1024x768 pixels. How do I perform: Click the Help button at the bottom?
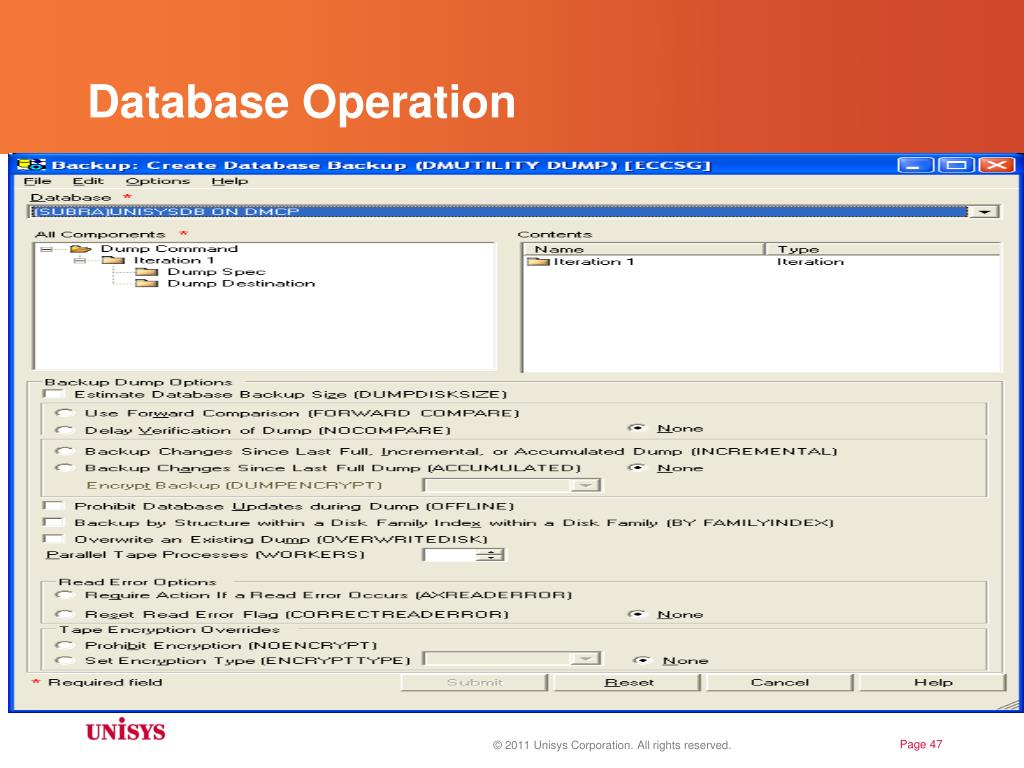click(x=933, y=682)
